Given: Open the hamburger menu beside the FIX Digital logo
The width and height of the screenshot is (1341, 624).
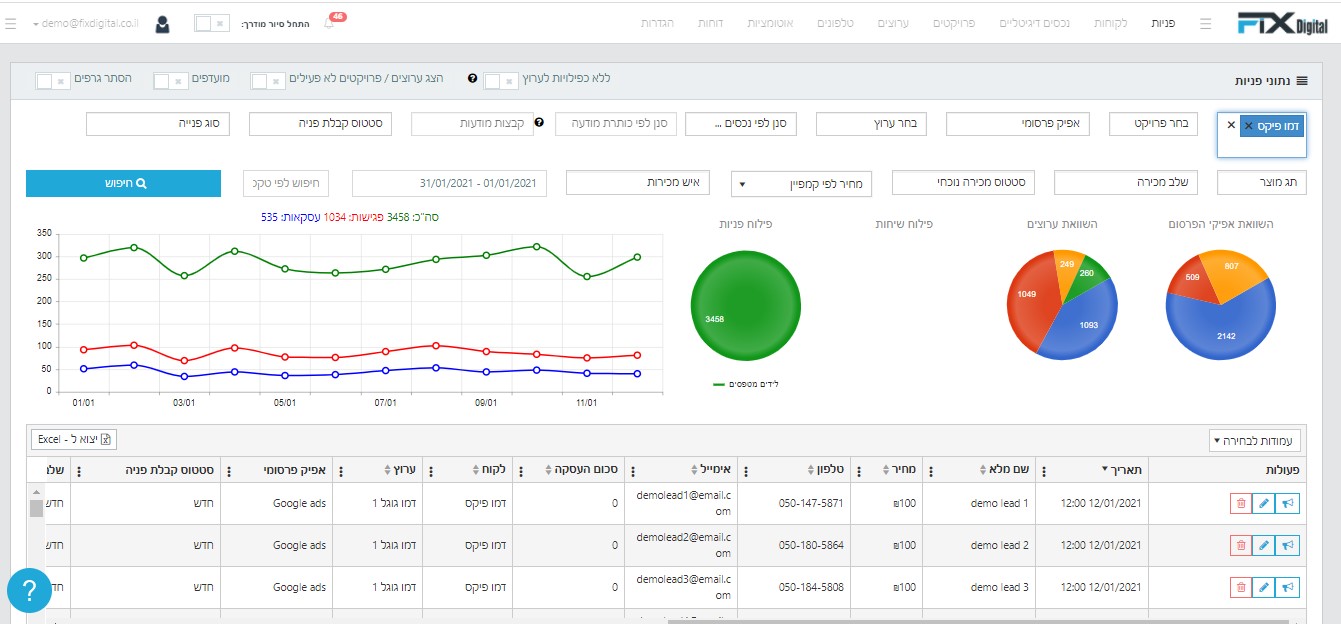Looking at the screenshot, I should (1206, 23).
